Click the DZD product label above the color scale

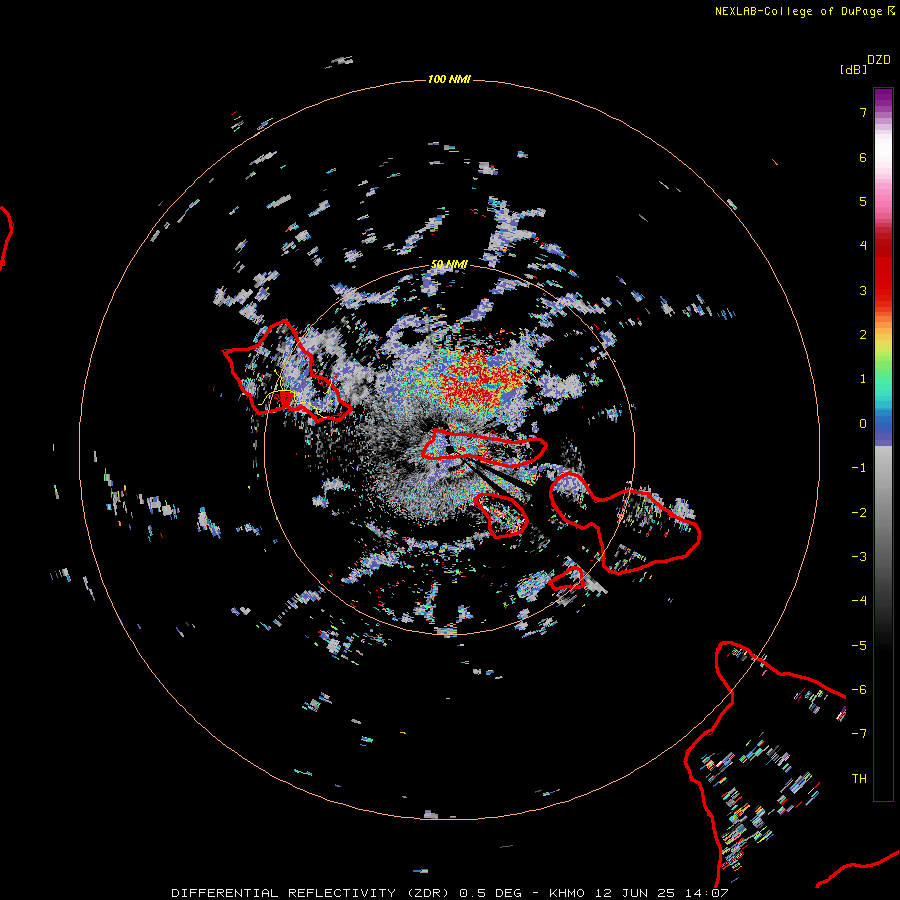[x=879, y=60]
